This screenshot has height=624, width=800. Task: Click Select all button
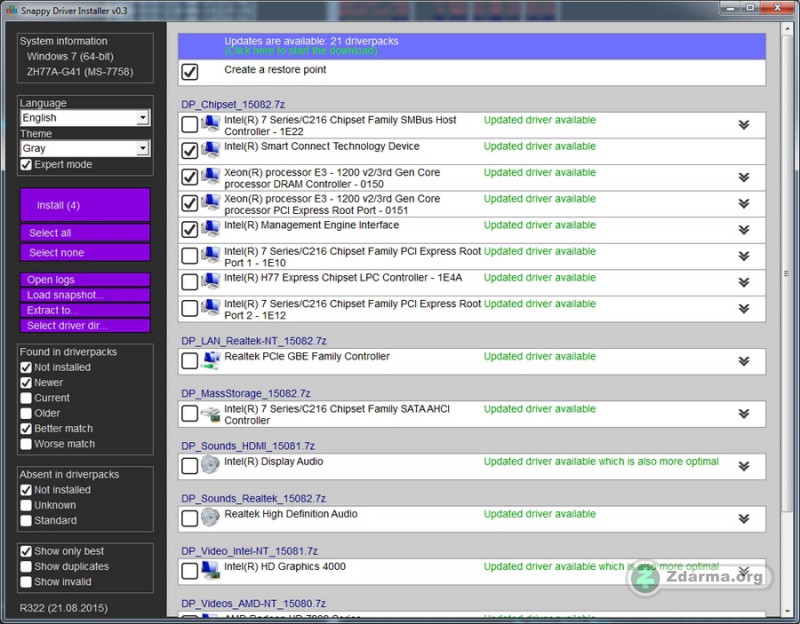[x=85, y=233]
